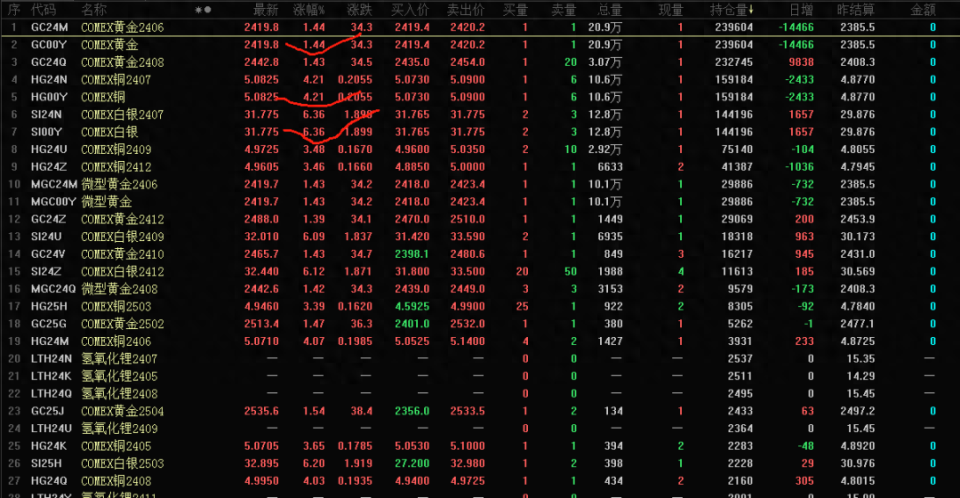Click the 9838 daily increase value

(801, 62)
